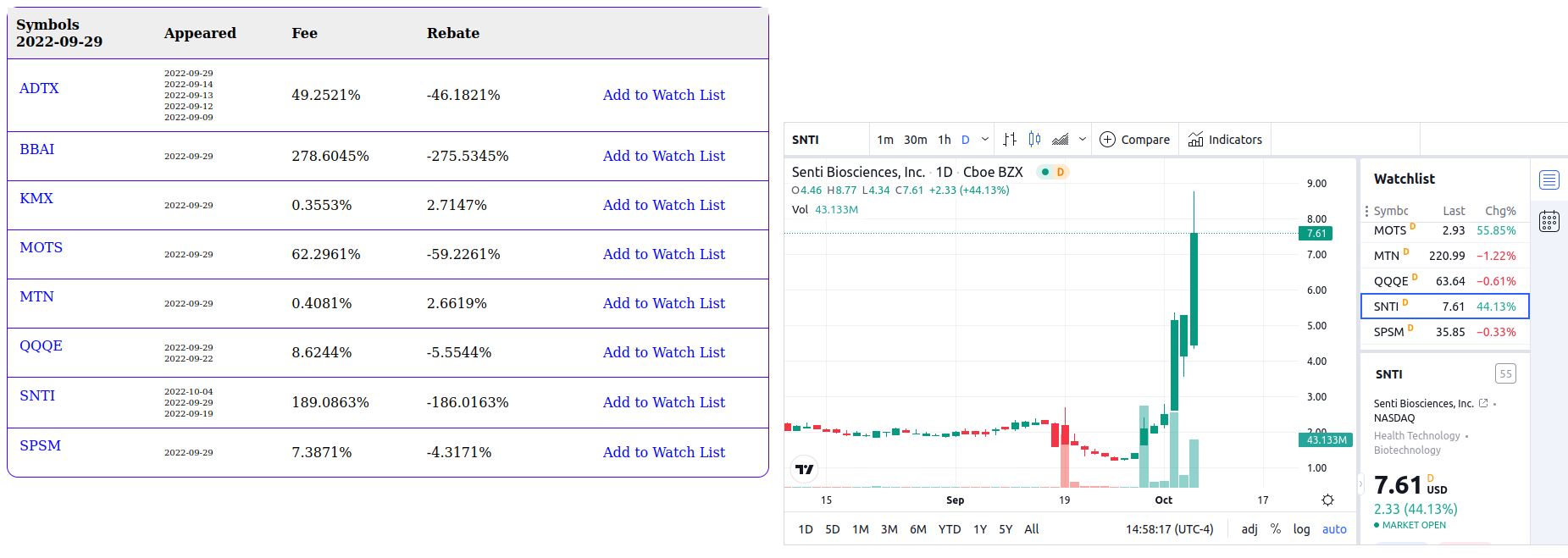Add SPSM to Watch List
1568x558 pixels.
coord(664,452)
